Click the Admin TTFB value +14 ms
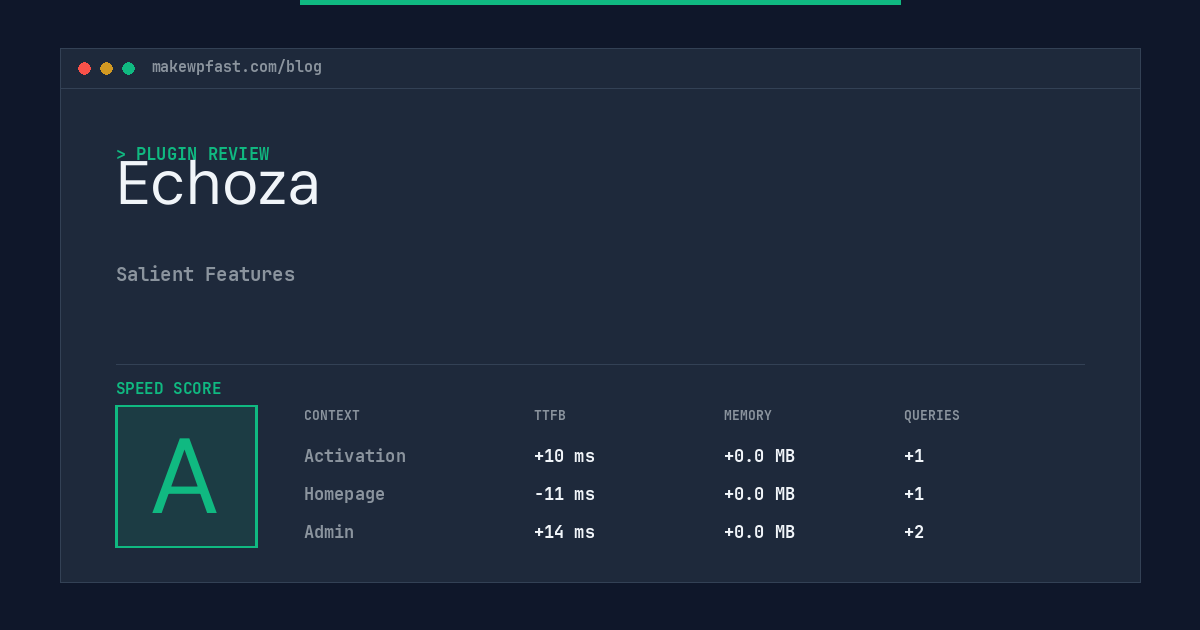 564,532
